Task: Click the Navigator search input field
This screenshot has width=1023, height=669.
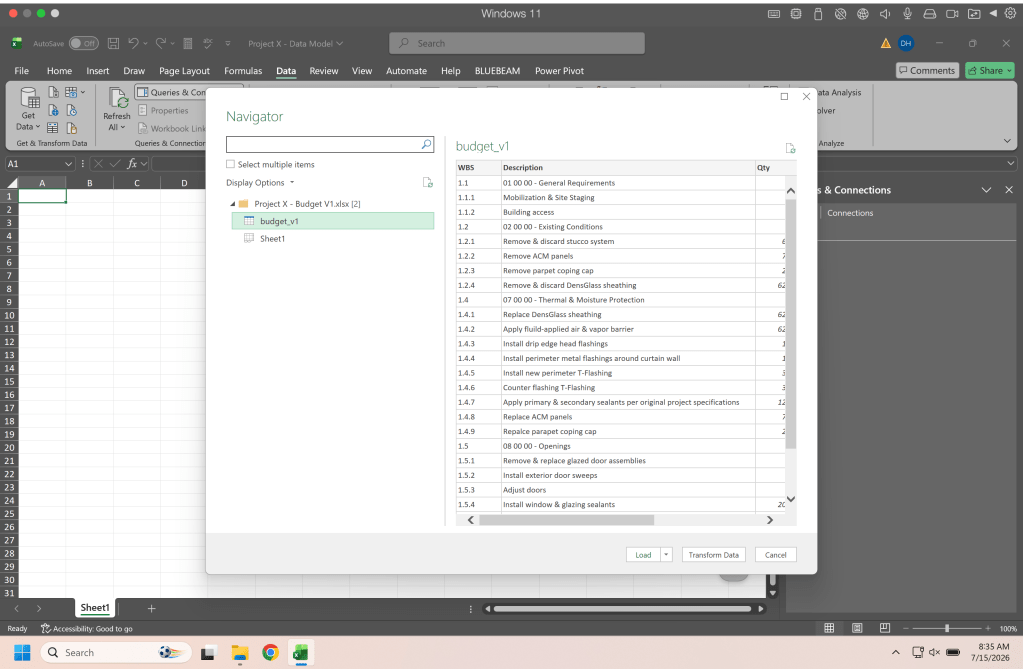Action: click(324, 144)
